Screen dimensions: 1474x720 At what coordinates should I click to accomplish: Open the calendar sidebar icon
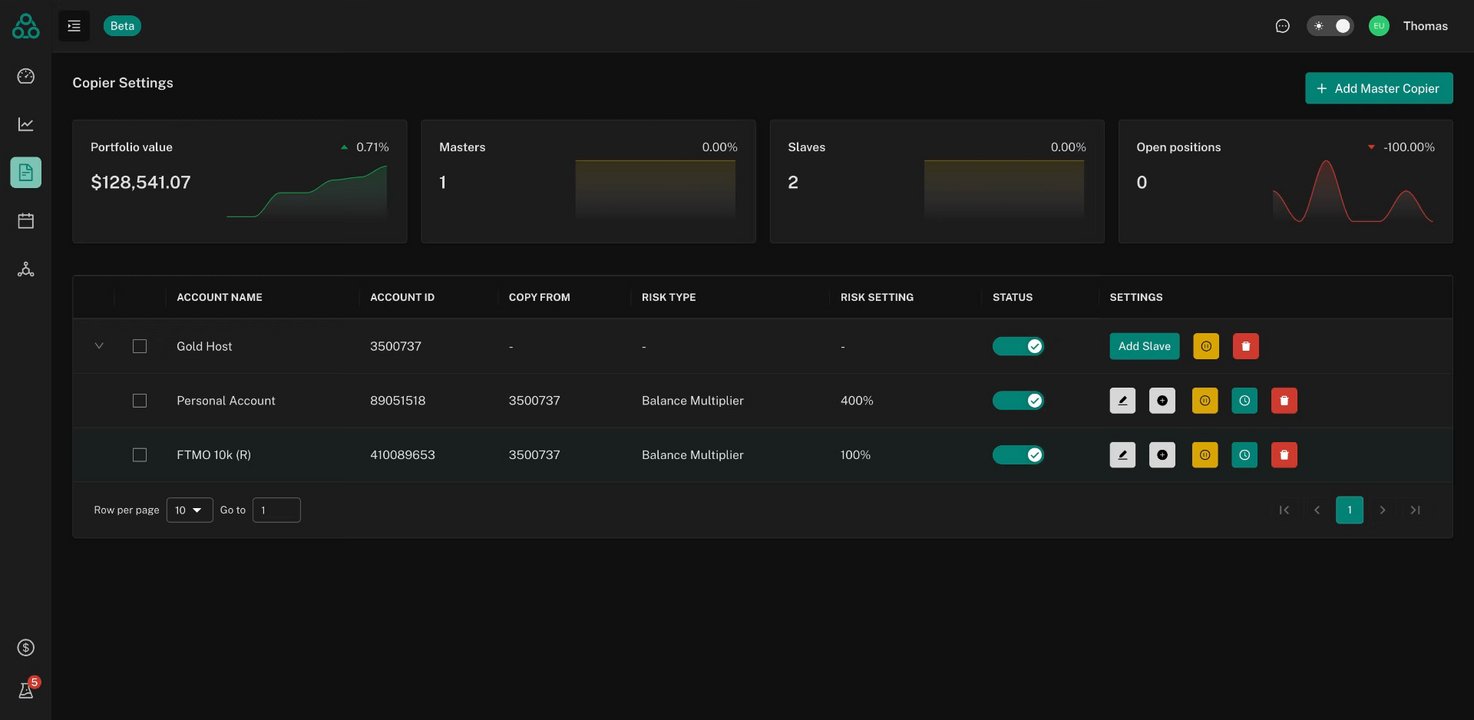[x=26, y=221]
